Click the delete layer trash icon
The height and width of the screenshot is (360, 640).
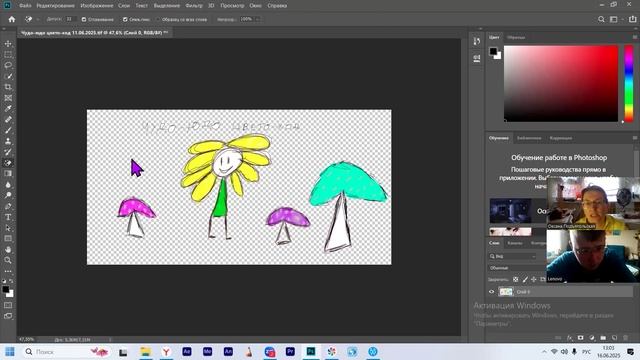pos(625,338)
